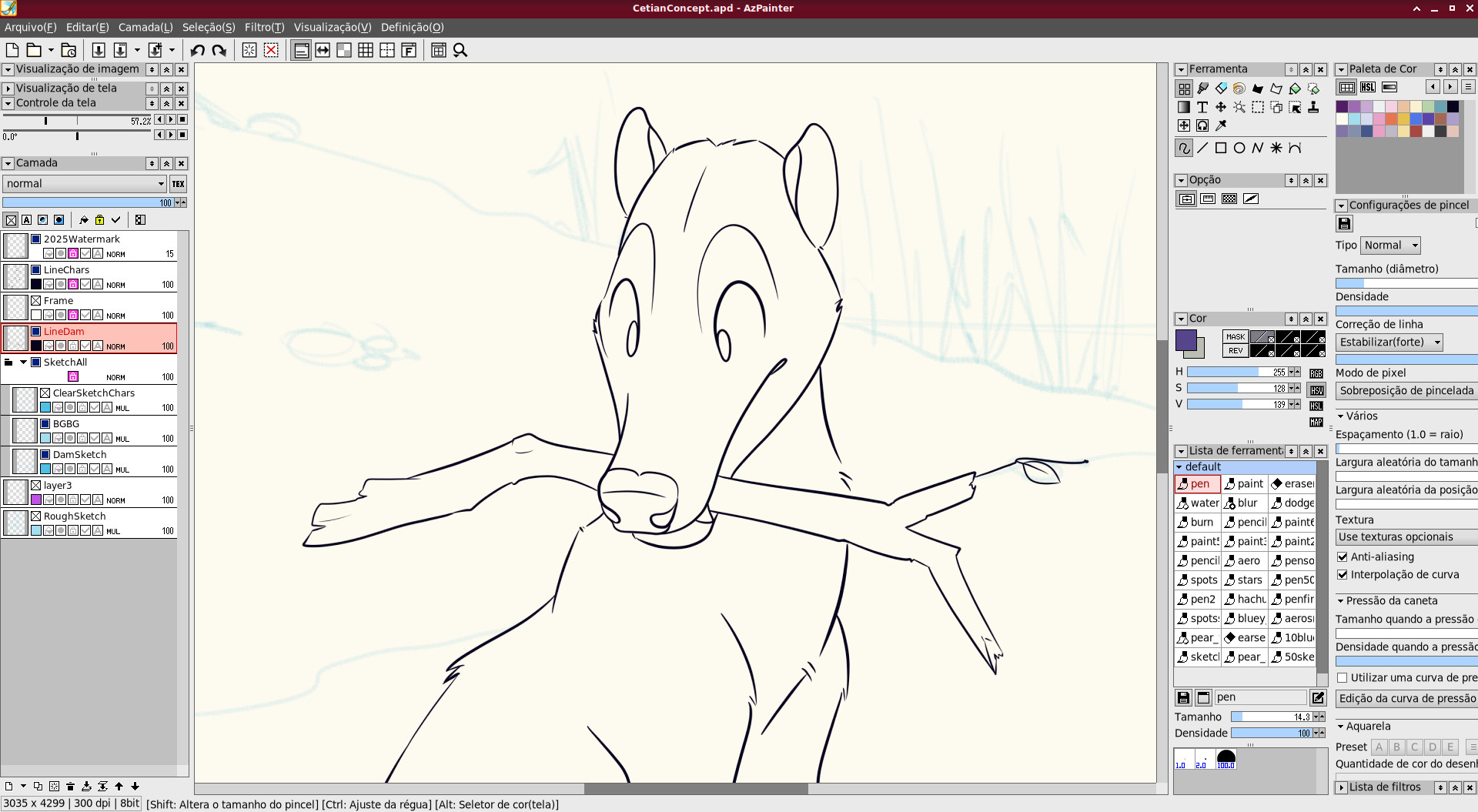
Task: Expand Visualização de tela panel
Action: click(x=8, y=89)
